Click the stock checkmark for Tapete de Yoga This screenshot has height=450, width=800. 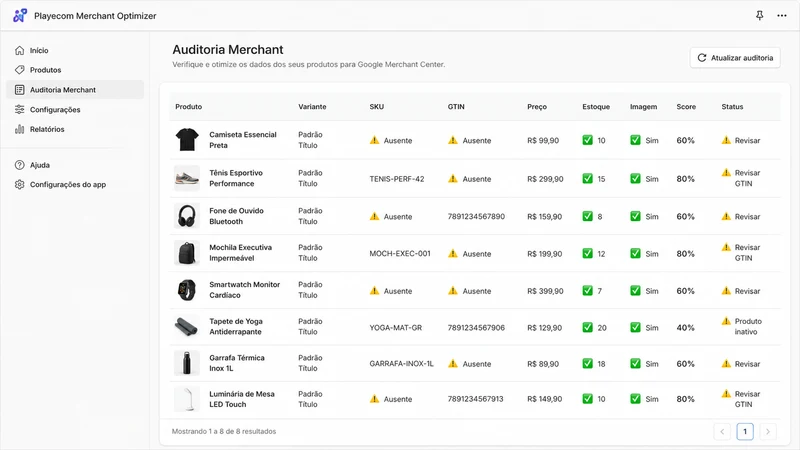coord(587,327)
